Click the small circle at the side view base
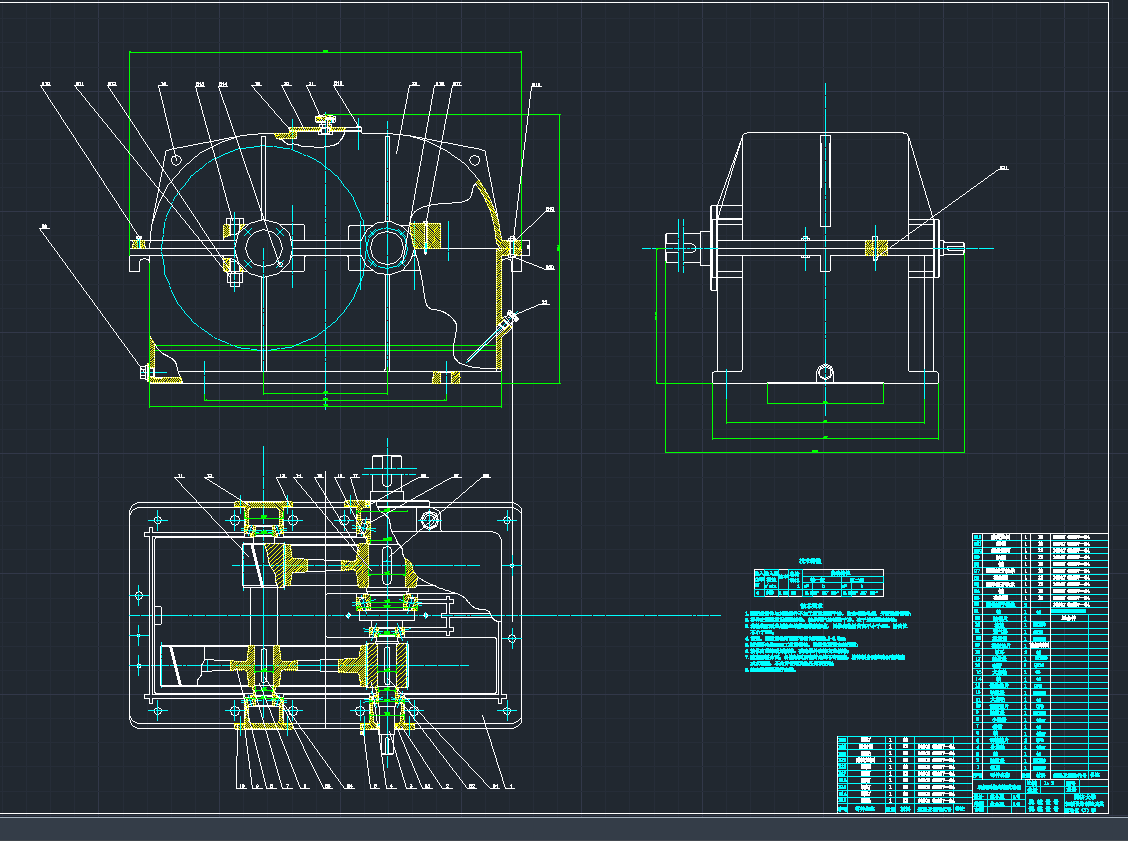This screenshot has height=841, width=1128. click(x=825, y=373)
